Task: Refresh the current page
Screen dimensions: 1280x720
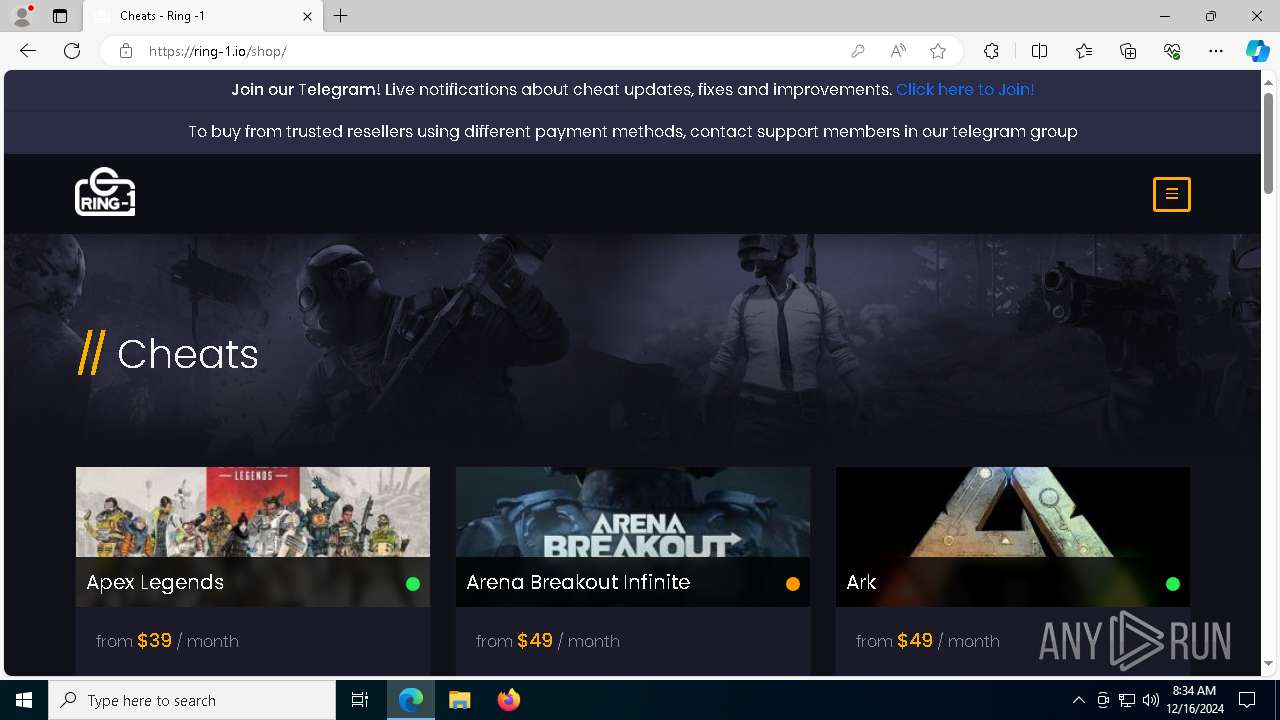Action: 72,51
